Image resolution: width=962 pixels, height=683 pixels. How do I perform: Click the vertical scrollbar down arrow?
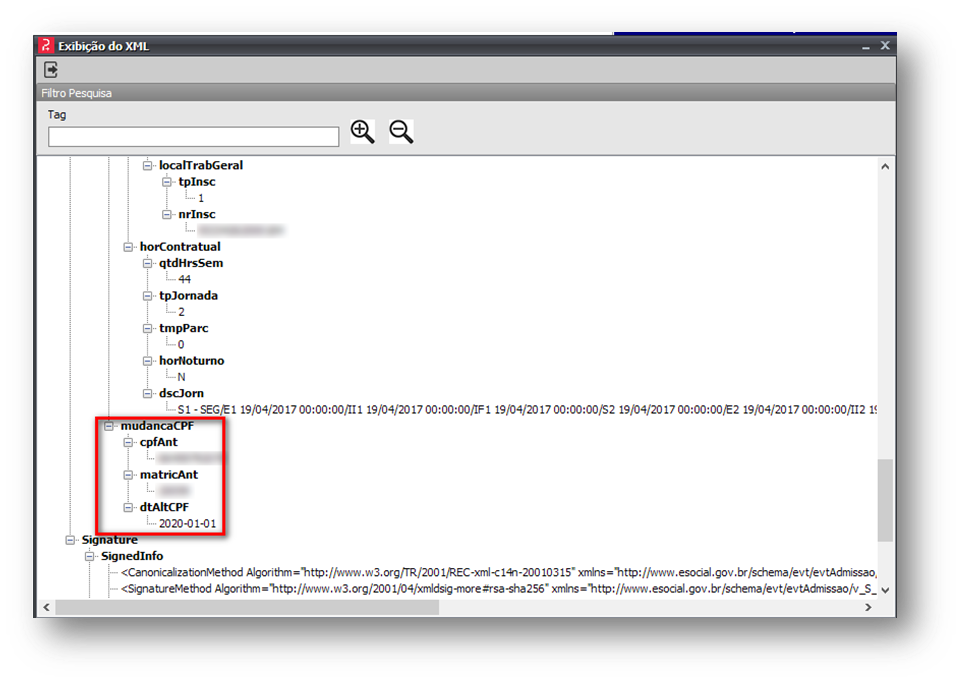[x=885, y=590]
